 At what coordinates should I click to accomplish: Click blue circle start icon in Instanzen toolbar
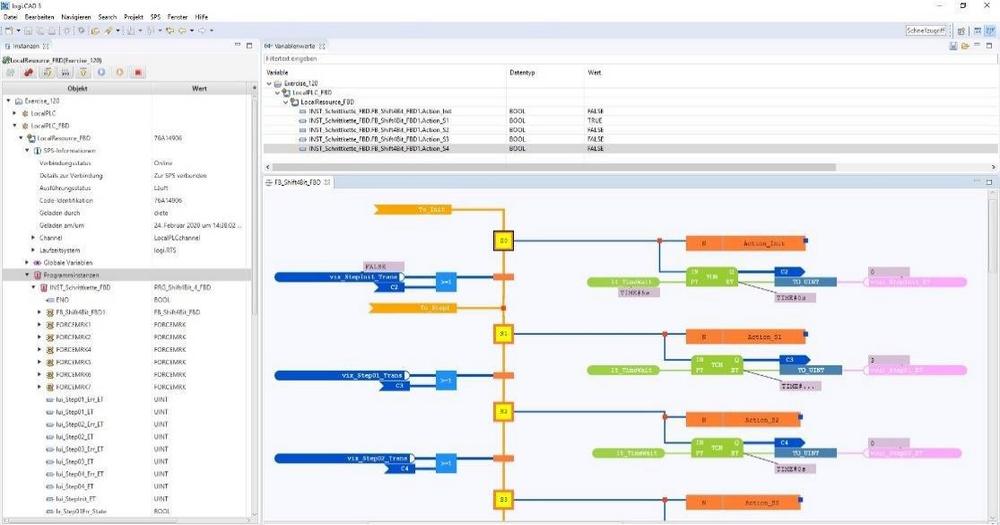point(101,73)
